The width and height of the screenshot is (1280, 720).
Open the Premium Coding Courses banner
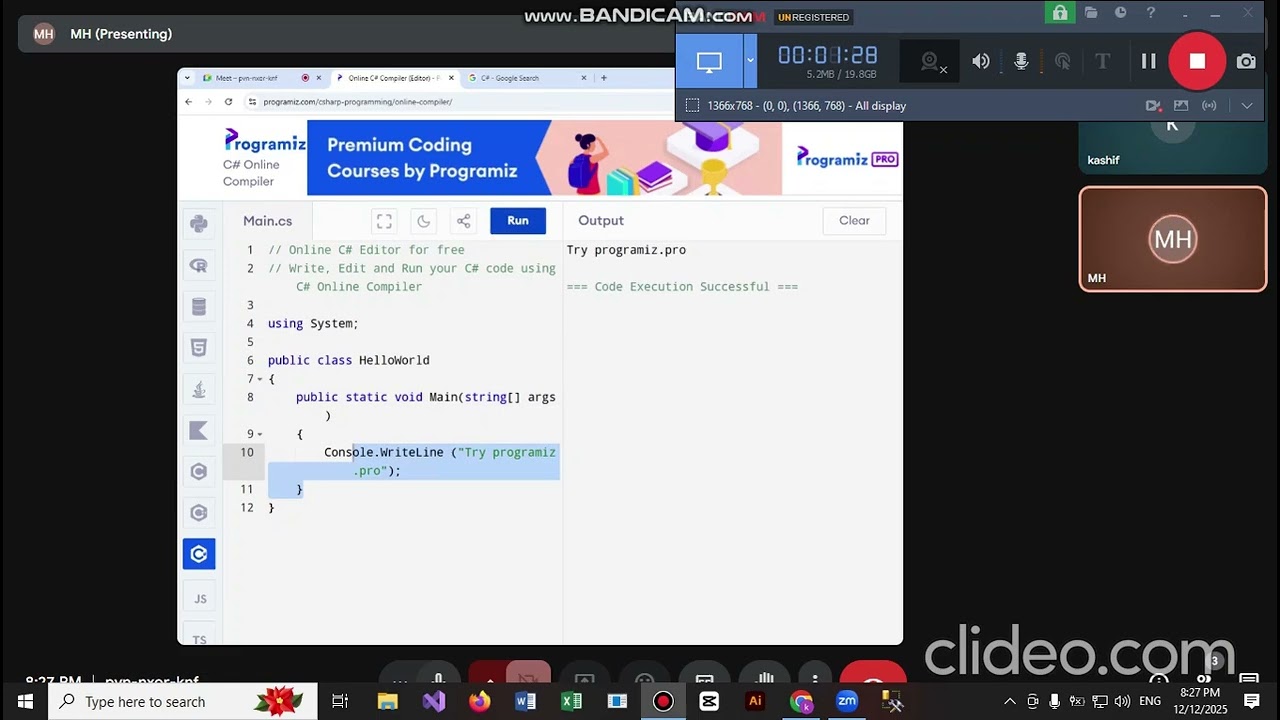[x=544, y=158]
